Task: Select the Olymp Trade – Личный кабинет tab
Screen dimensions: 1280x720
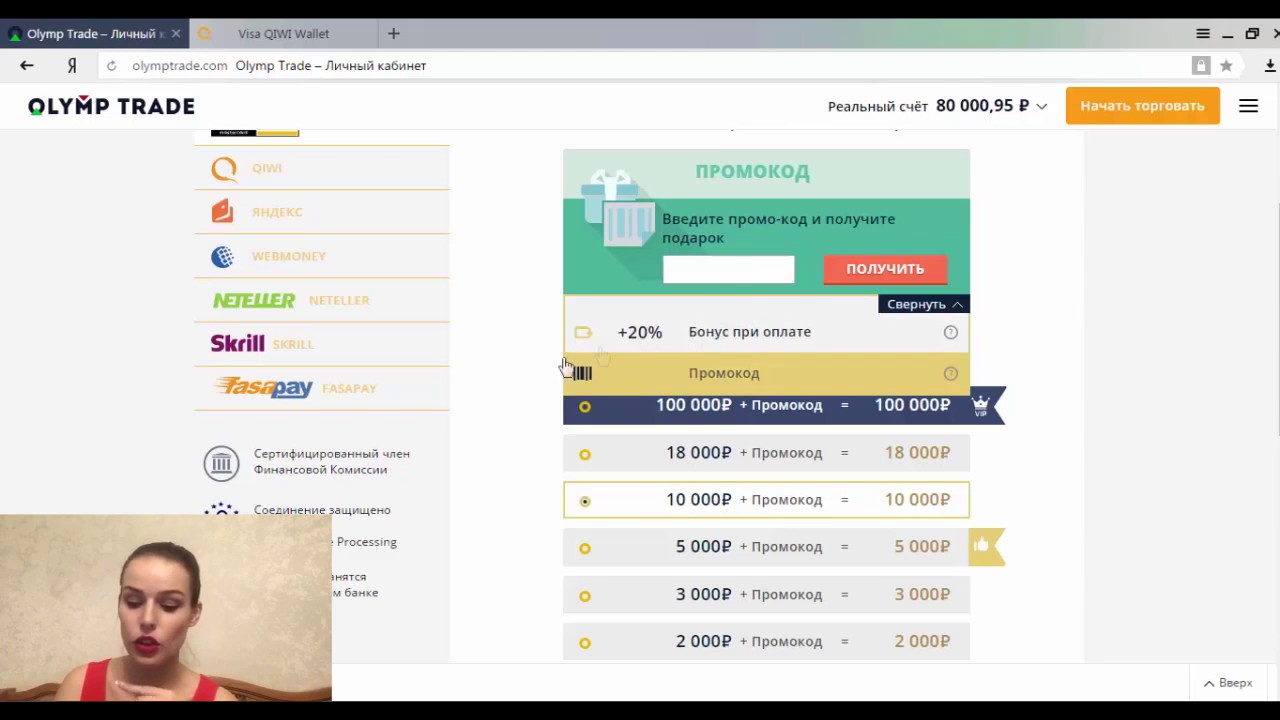Action: tap(94, 34)
